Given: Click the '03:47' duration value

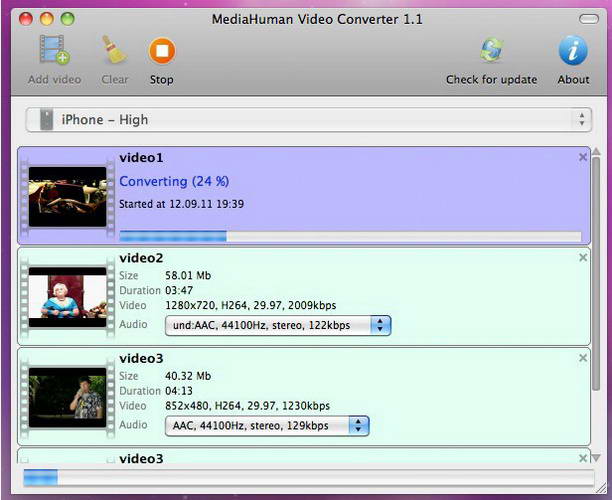Looking at the screenshot, I should click(179, 290).
